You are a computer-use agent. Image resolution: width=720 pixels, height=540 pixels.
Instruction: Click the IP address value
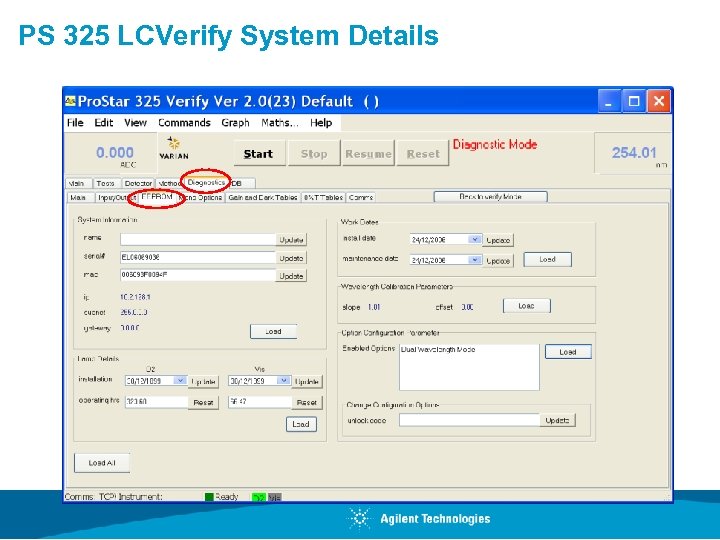(135, 297)
